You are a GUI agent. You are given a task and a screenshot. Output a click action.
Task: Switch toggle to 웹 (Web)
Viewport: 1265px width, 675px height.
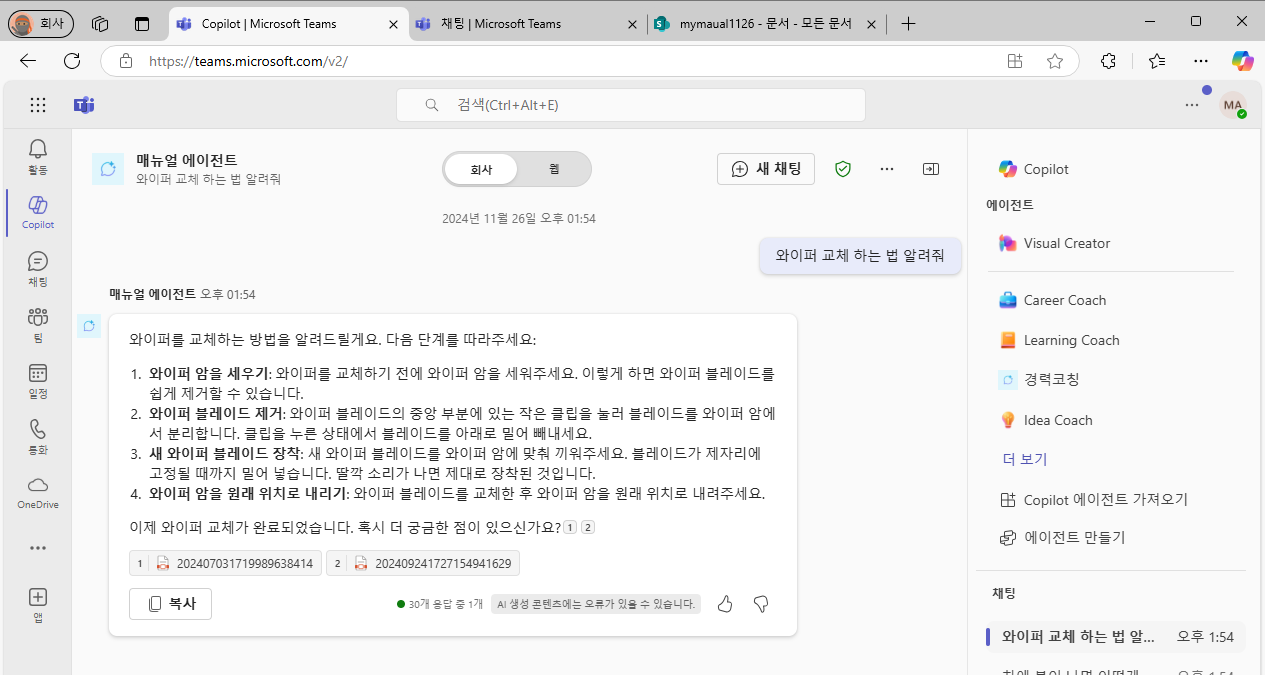pyautogui.click(x=554, y=169)
